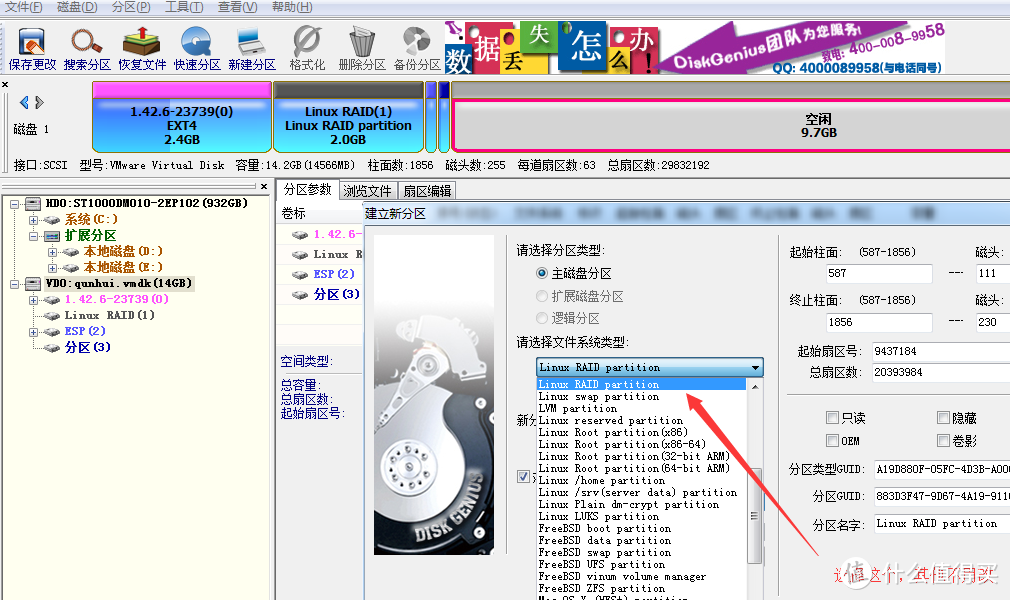Select the 扩展磁盘分区 extended partition radio

[x=542, y=296]
